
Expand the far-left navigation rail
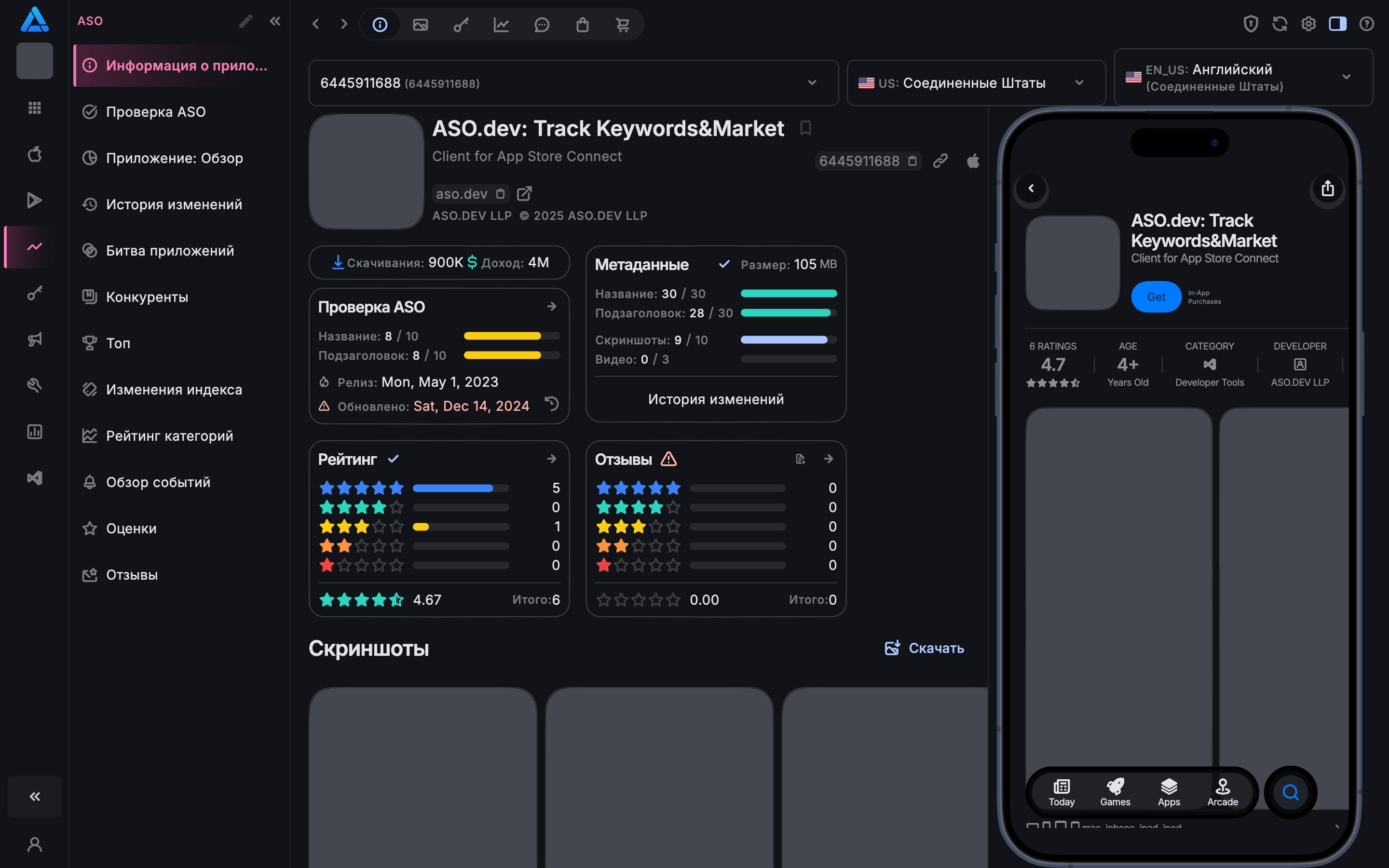[34, 796]
